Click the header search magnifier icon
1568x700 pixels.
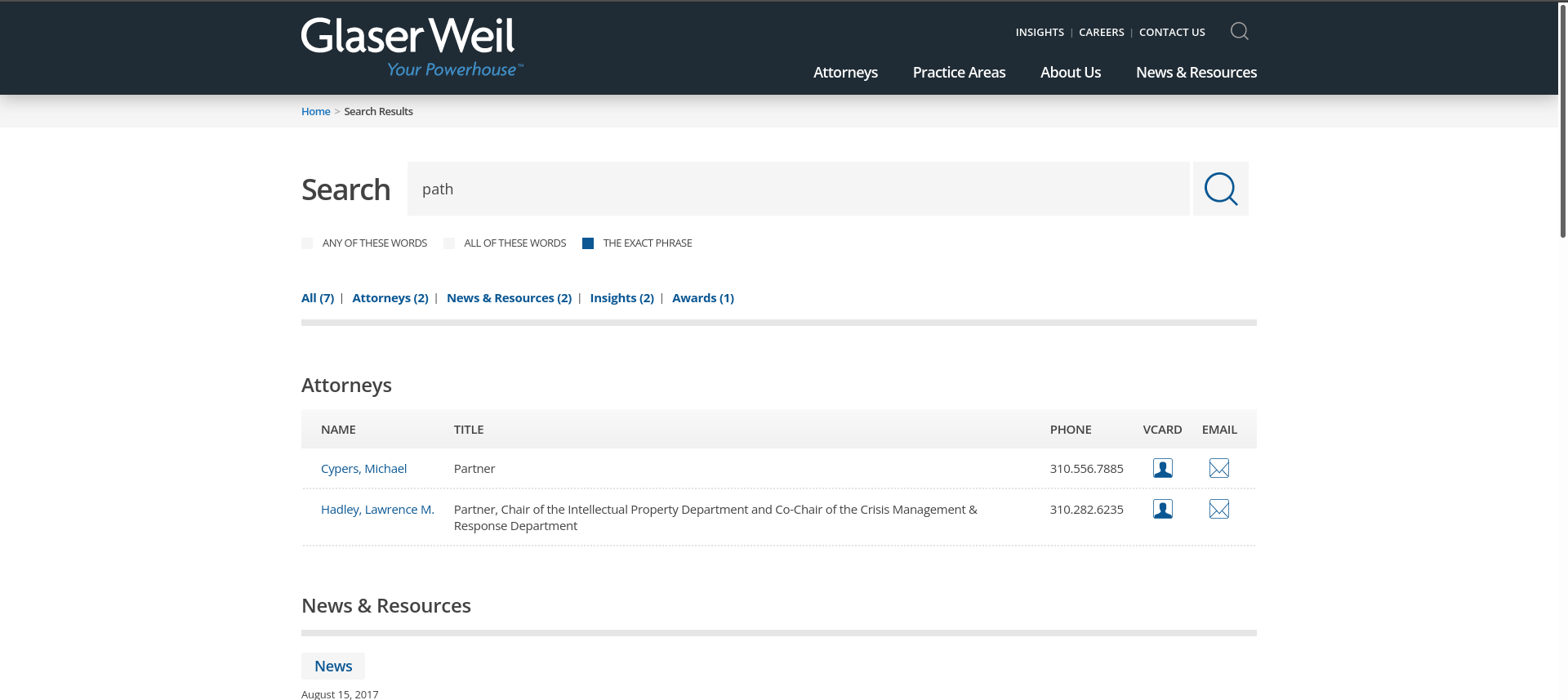click(1239, 32)
